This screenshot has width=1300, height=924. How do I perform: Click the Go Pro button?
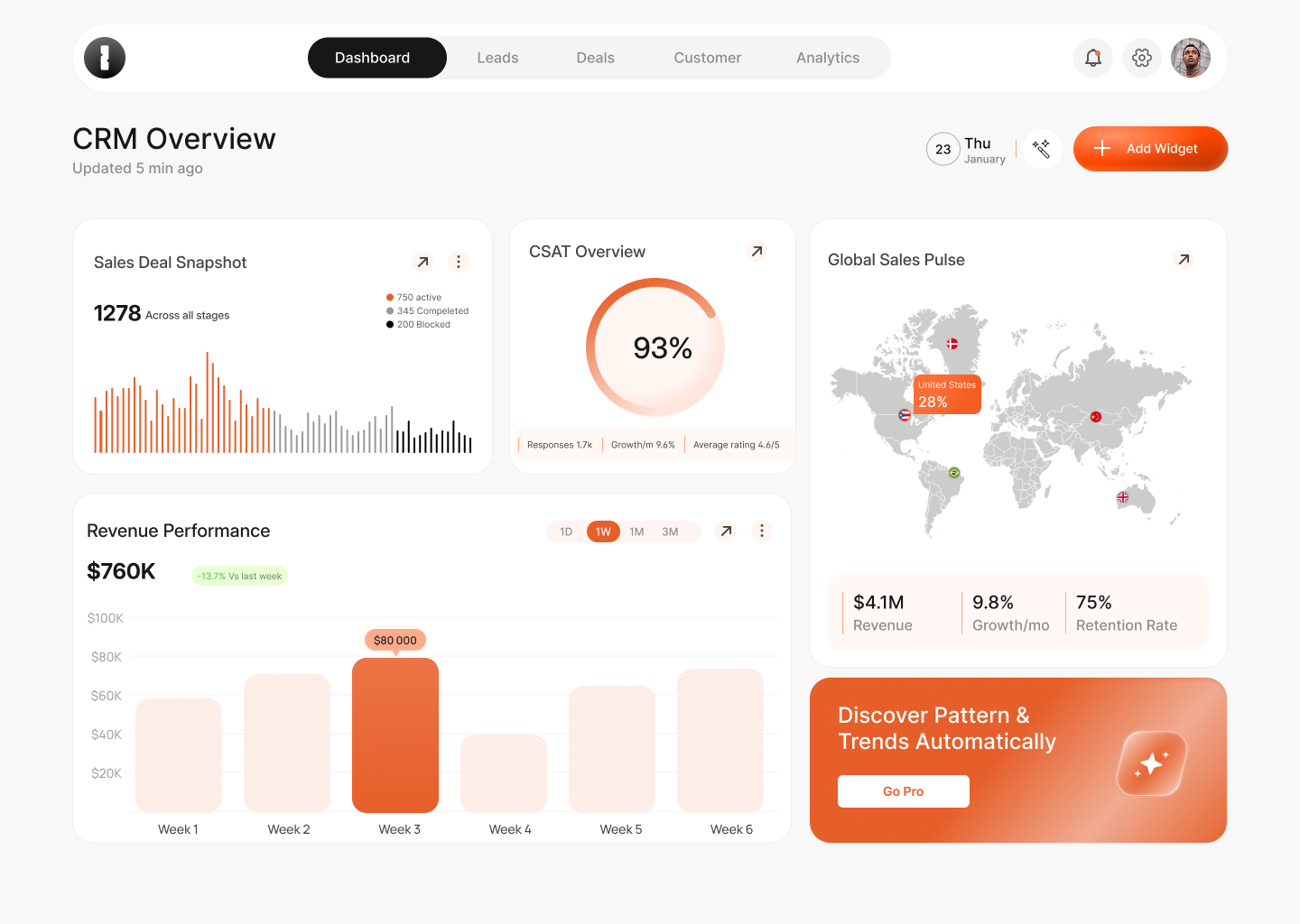(x=904, y=791)
